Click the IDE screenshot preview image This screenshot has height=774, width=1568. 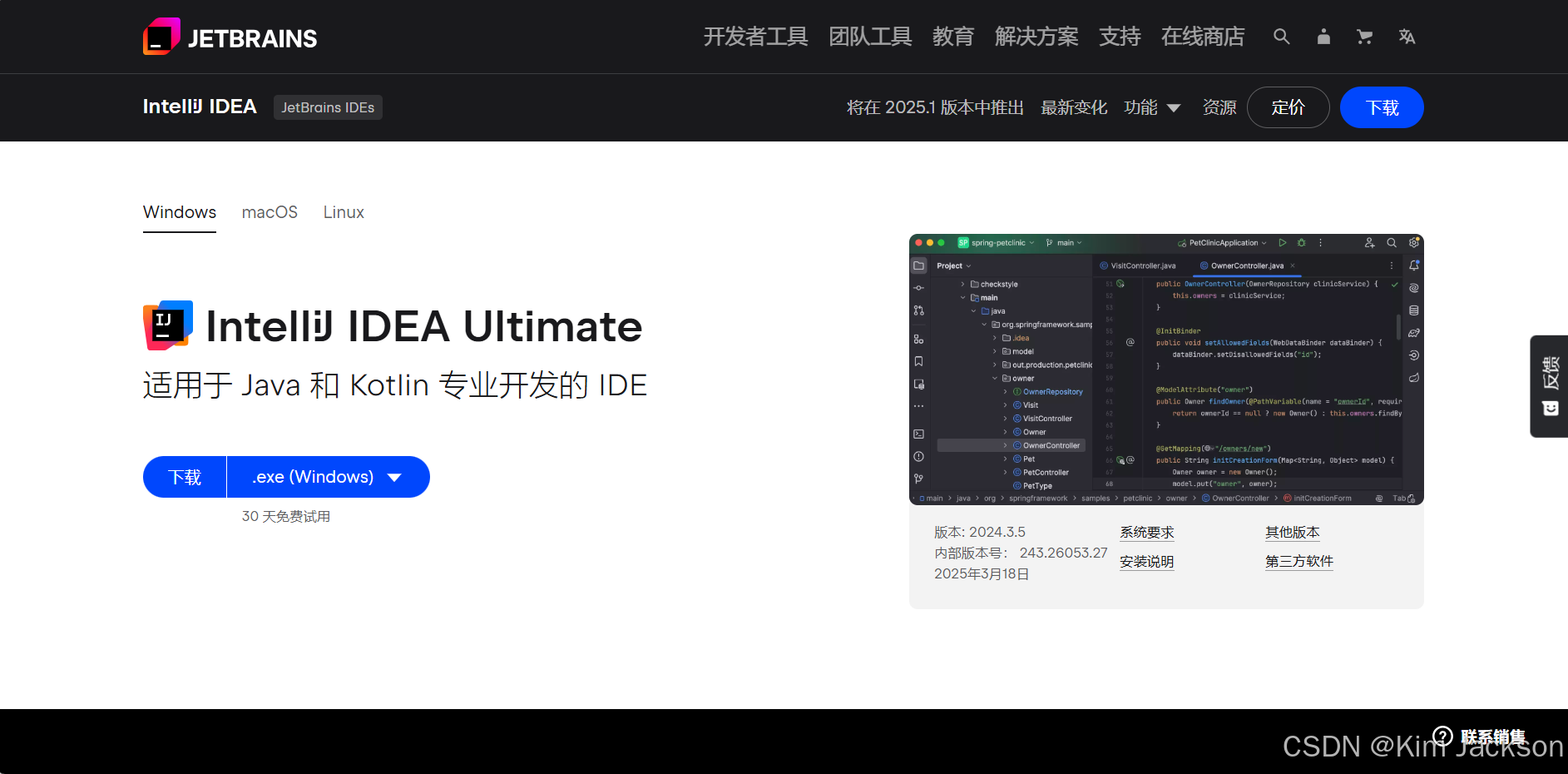tap(1165, 370)
